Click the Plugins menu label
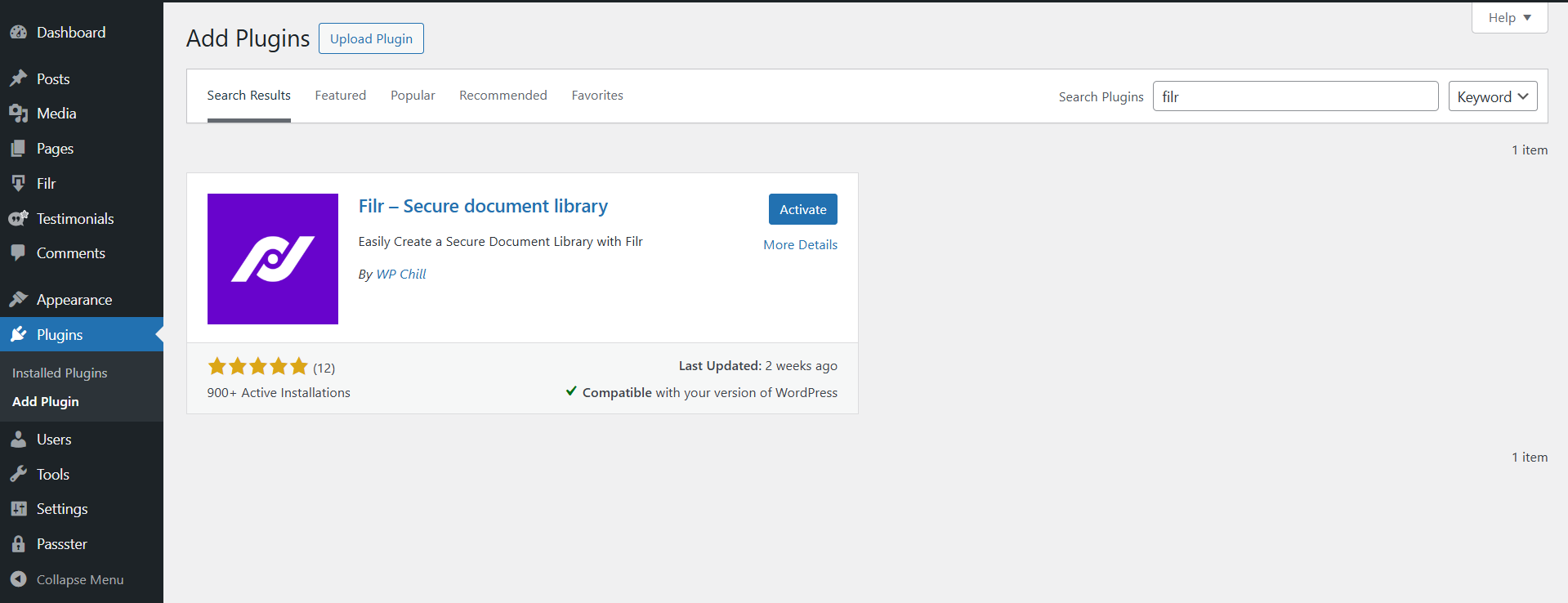Image resolution: width=1568 pixels, height=603 pixels. pyautogui.click(x=60, y=335)
